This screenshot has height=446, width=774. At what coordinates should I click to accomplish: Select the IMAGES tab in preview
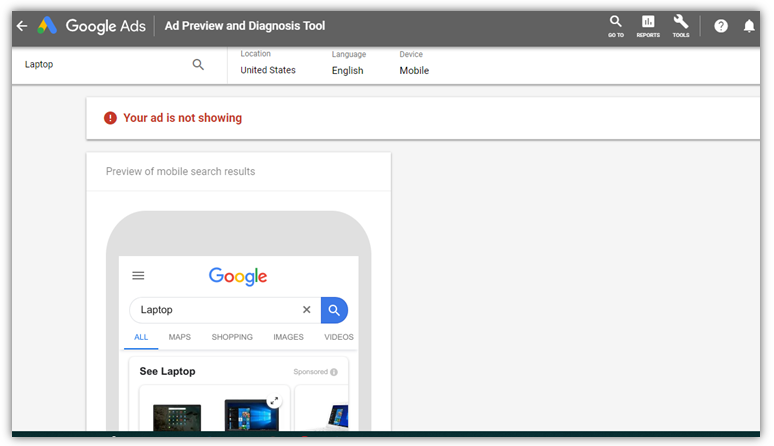click(x=288, y=337)
